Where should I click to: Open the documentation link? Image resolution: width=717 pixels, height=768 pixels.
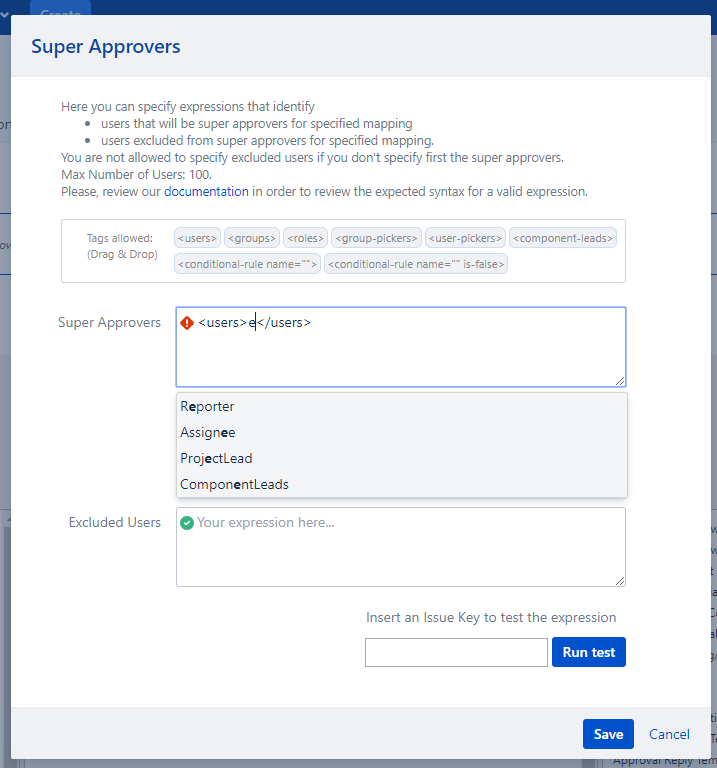pyautogui.click(x=206, y=191)
